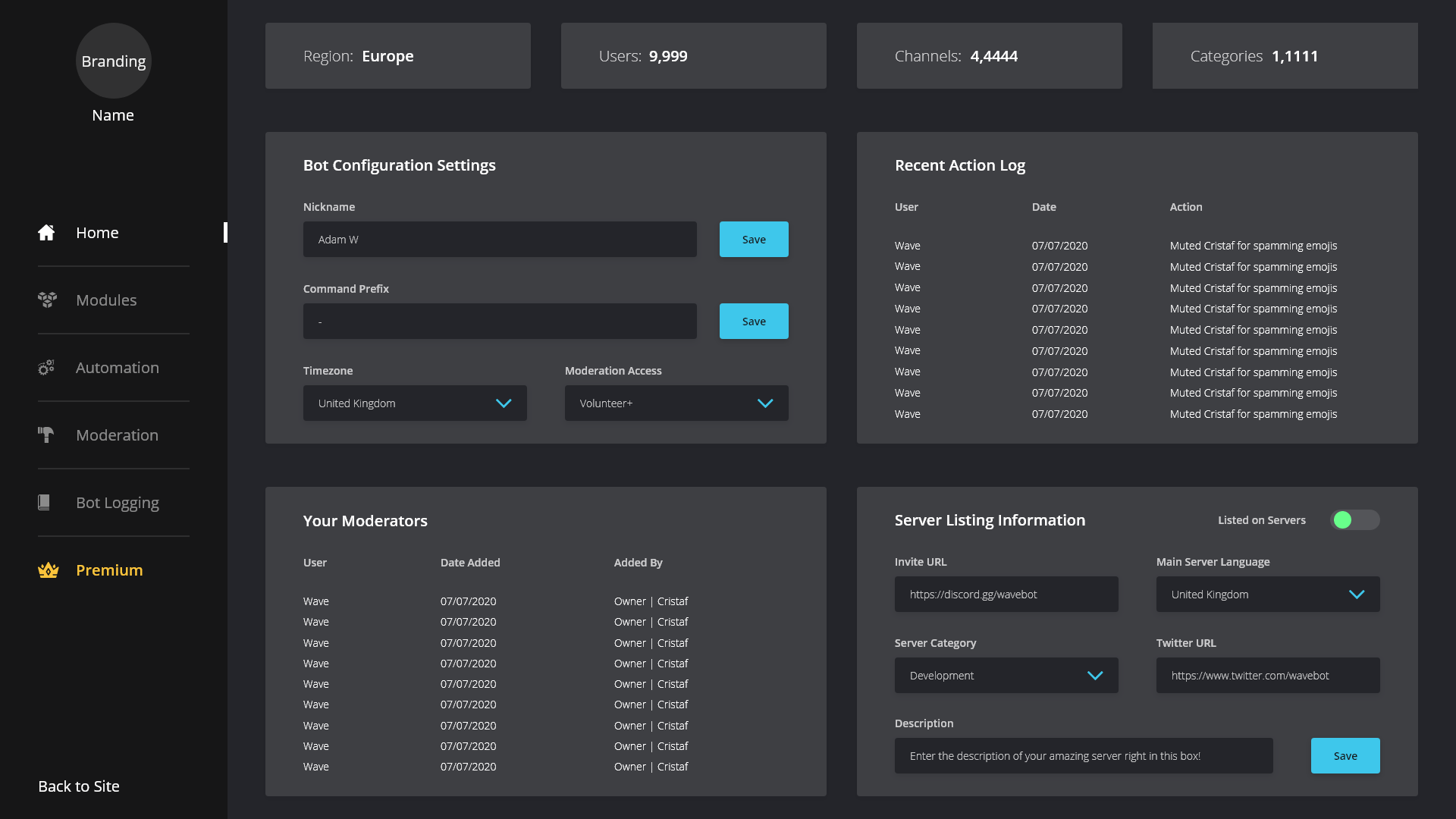Open the Modules section via its icon
The image size is (1456, 819).
(46, 300)
